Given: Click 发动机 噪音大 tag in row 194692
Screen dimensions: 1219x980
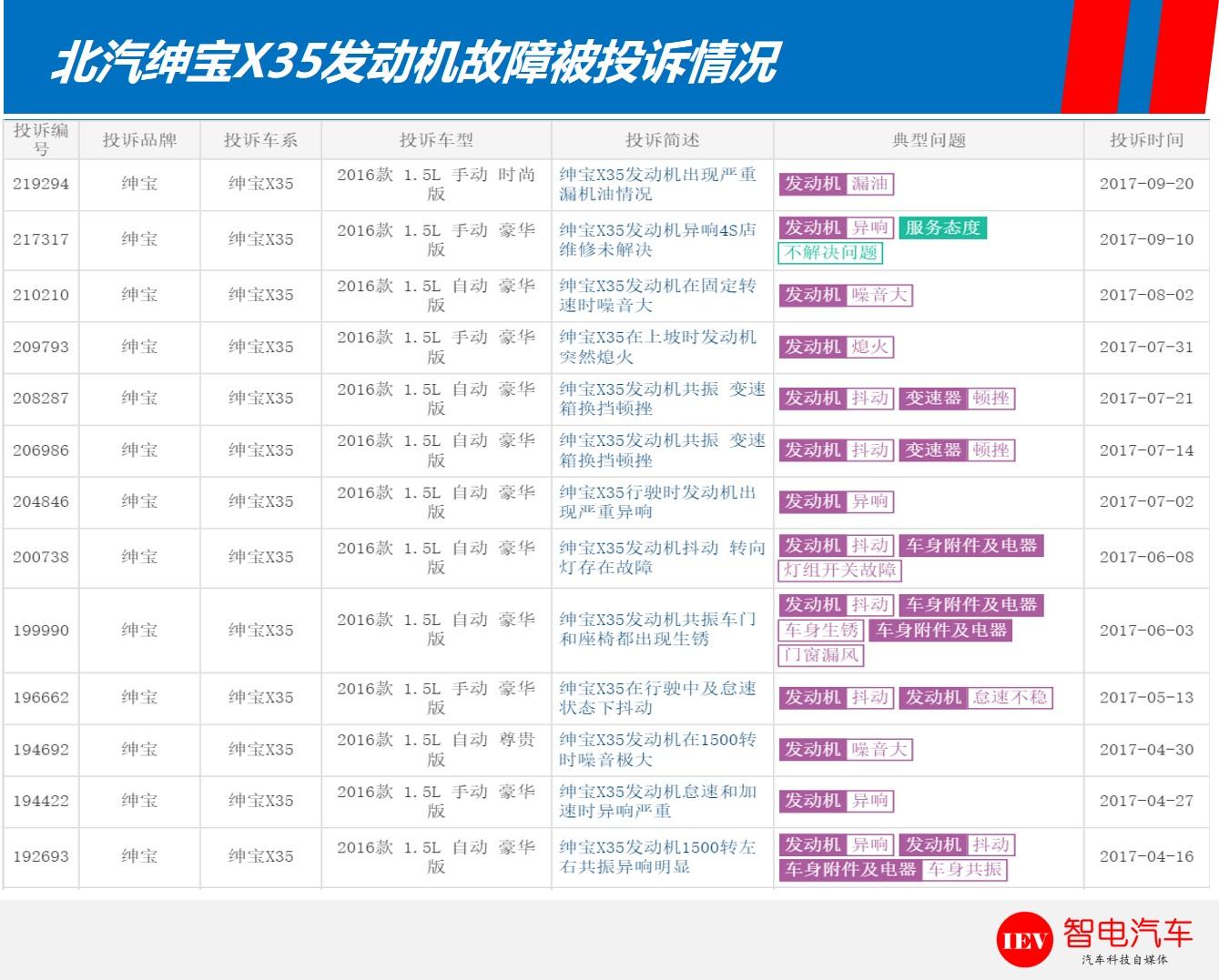Looking at the screenshot, I should pyautogui.click(x=846, y=750).
